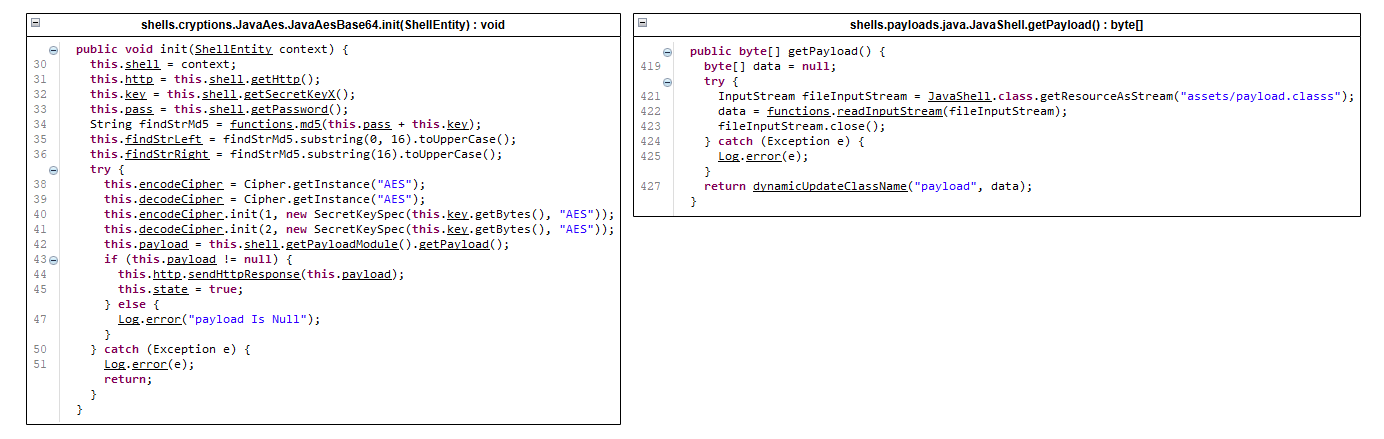Image resolution: width=1384 pixels, height=439 pixels.
Task: Follow the getPassword() link on line 33
Action: pos(288,109)
